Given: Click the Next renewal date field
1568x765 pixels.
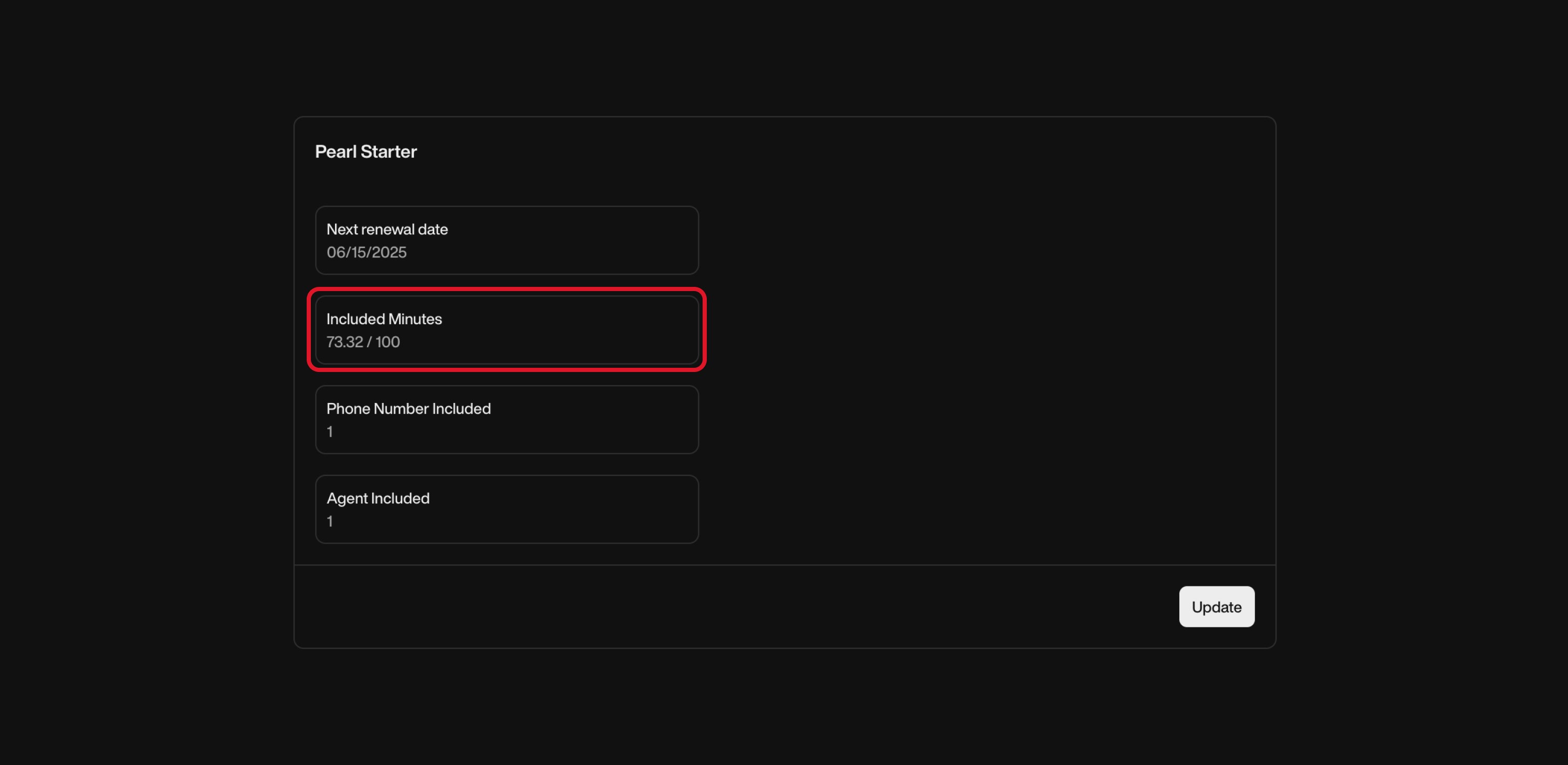Looking at the screenshot, I should tap(506, 240).
